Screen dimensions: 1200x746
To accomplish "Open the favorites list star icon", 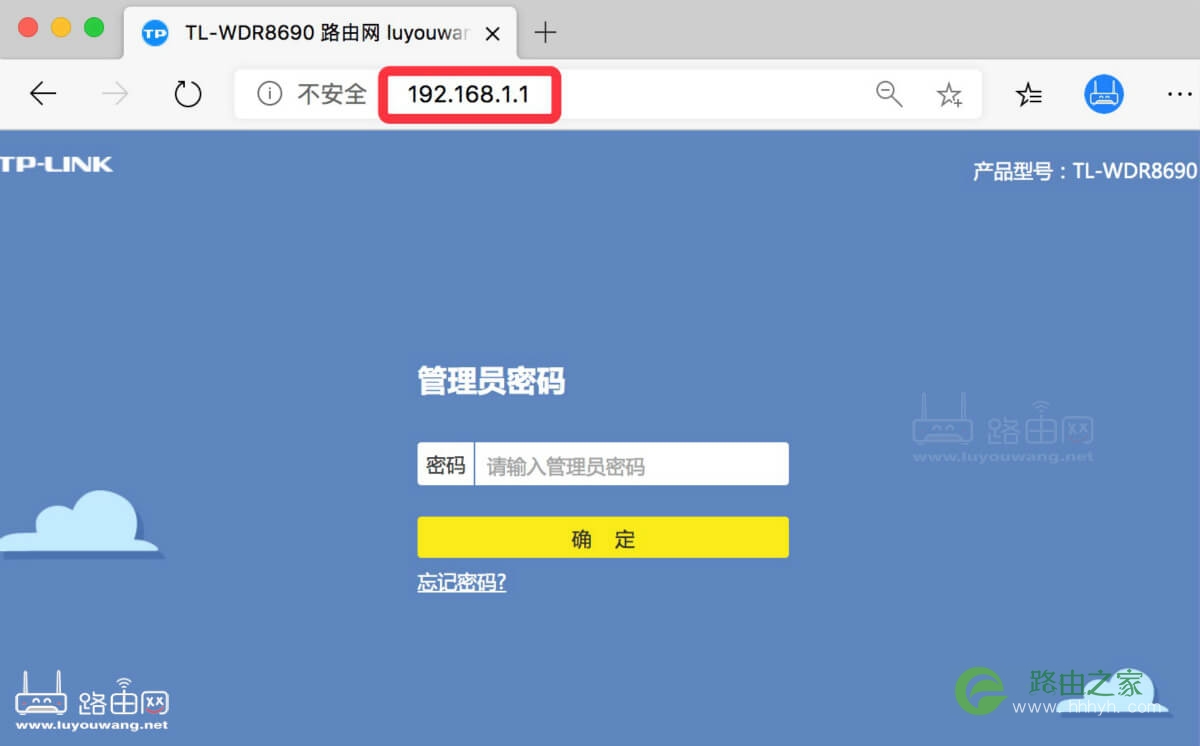I will pos(1028,94).
